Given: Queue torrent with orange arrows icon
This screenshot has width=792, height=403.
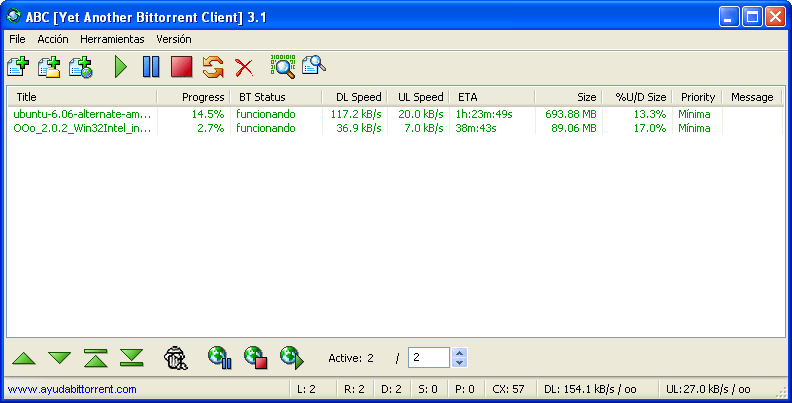Looking at the screenshot, I should coord(213,67).
